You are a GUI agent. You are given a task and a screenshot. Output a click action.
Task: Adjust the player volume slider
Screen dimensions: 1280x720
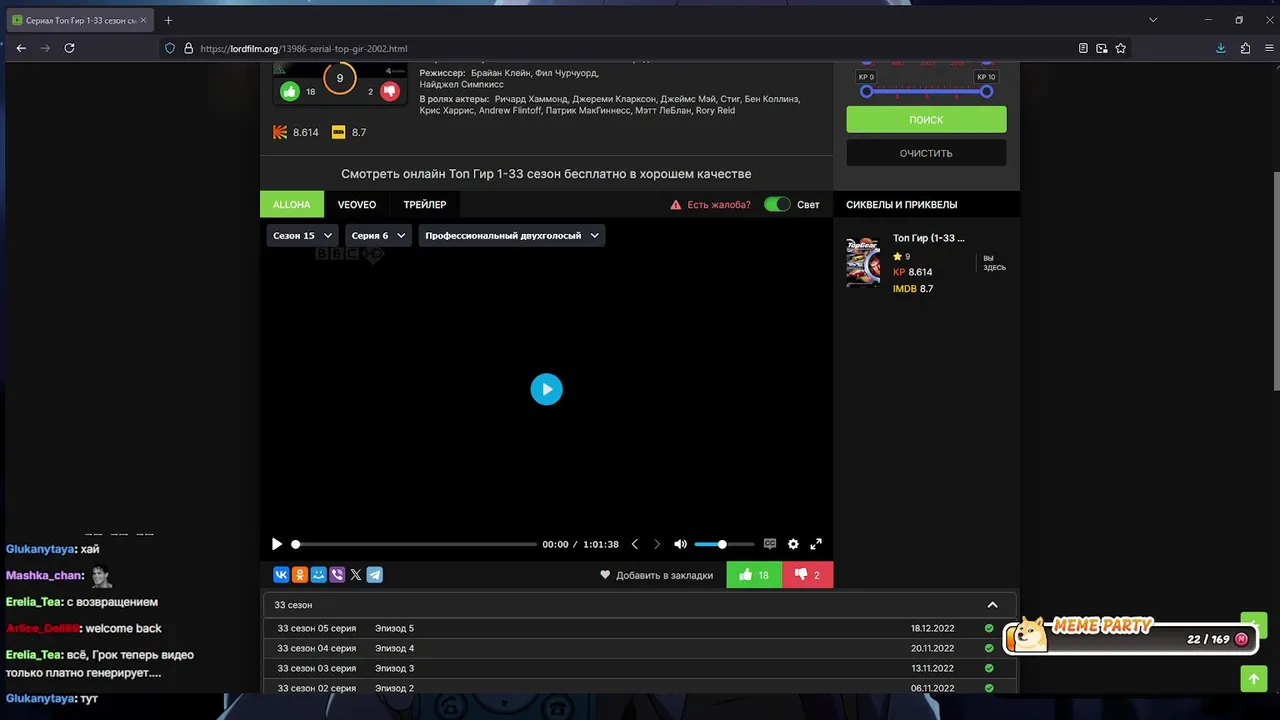pos(724,544)
